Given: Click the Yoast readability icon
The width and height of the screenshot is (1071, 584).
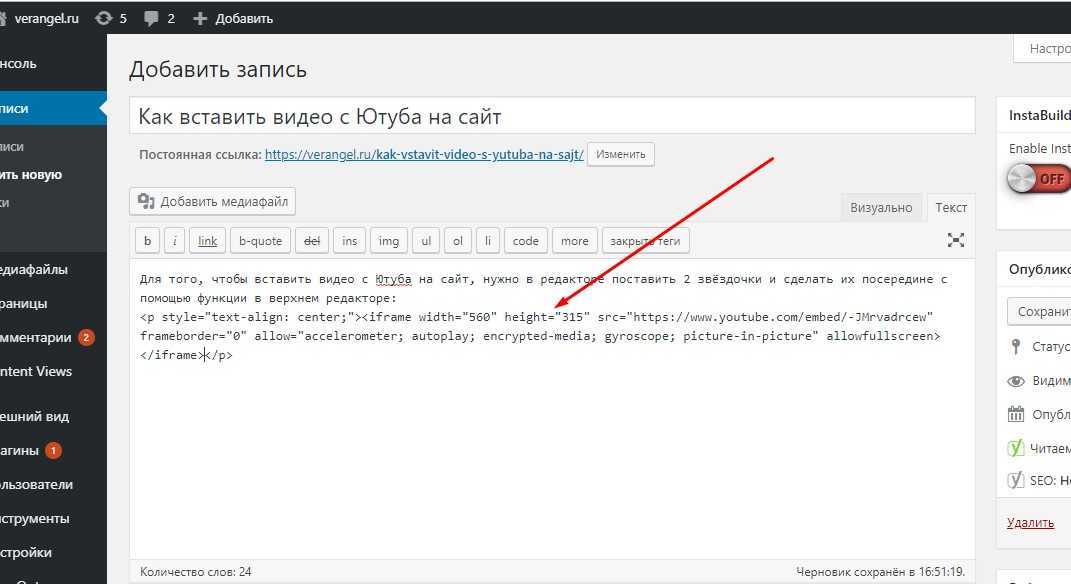Looking at the screenshot, I should pos(1016,448).
